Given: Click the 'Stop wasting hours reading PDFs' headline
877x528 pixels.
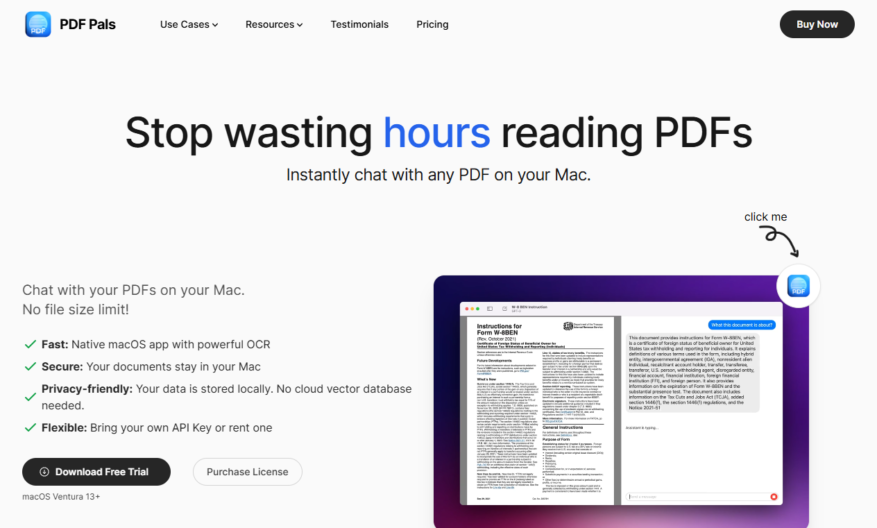Looking at the screenshot, I should [x=438, y=132].
